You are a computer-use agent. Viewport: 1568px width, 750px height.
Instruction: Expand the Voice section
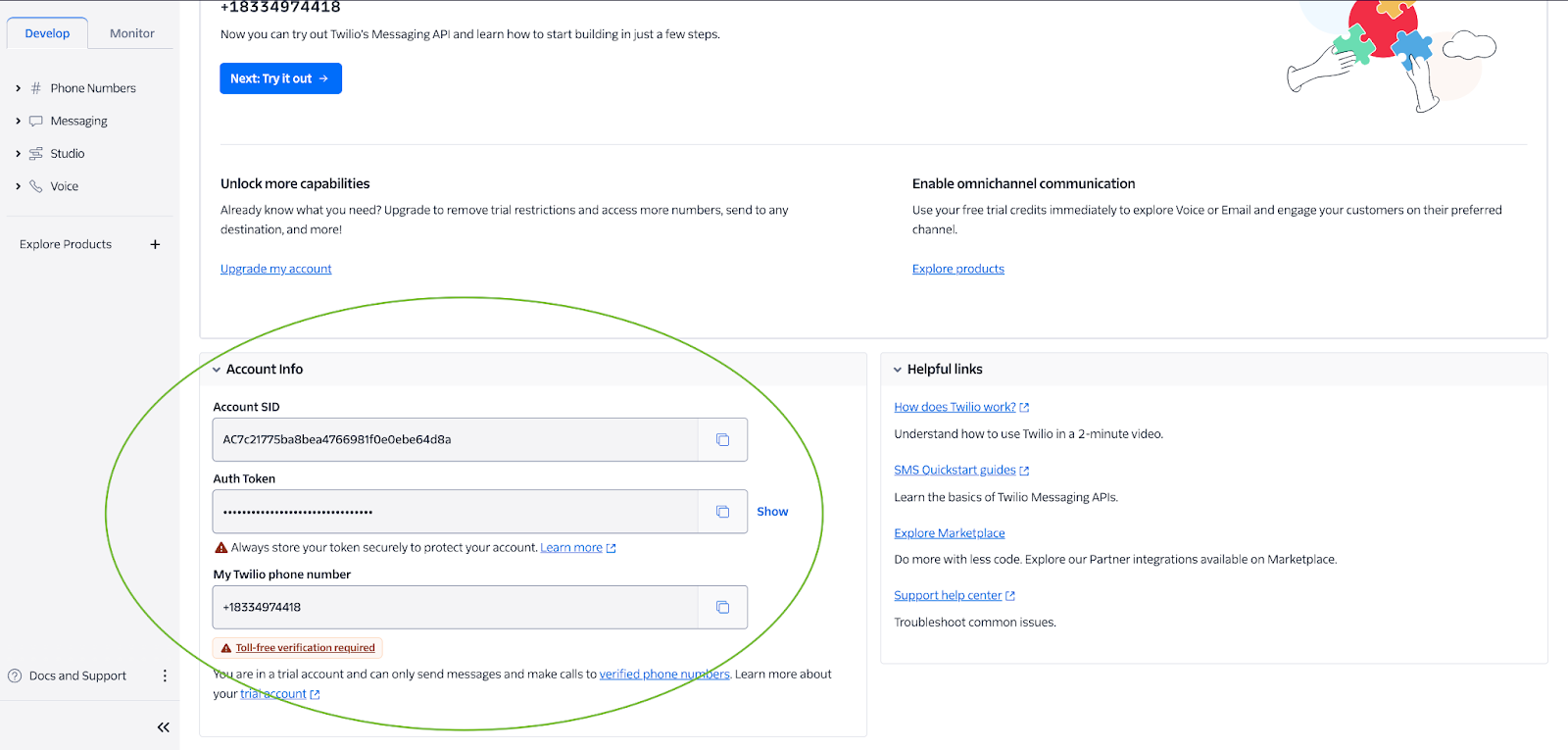[x=18, y=186]
